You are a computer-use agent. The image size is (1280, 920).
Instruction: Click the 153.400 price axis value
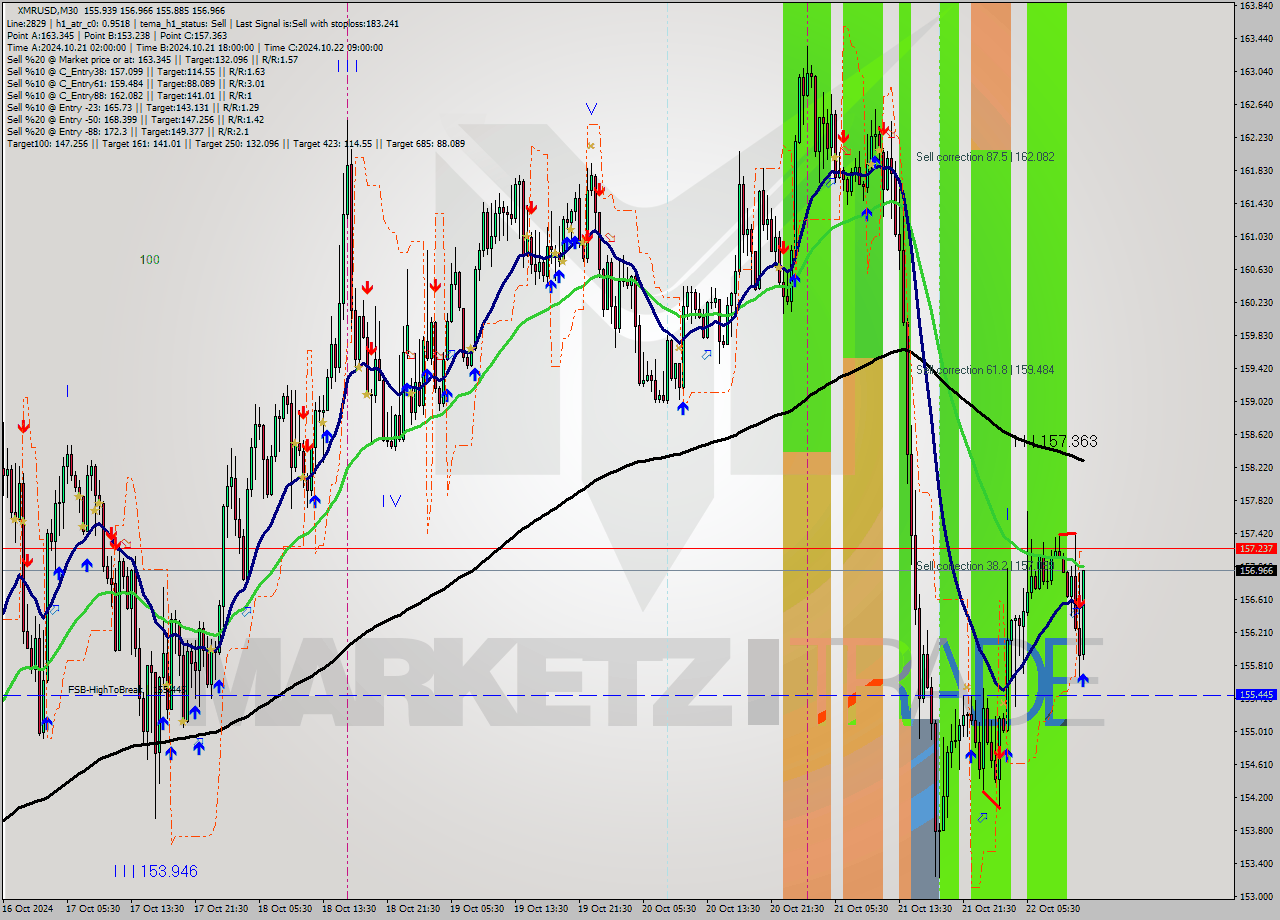pos(1255,863)
